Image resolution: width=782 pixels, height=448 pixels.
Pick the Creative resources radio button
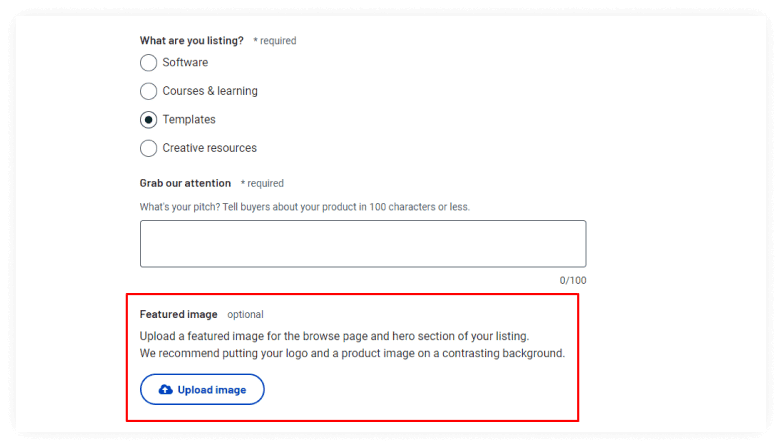point(148,148)
